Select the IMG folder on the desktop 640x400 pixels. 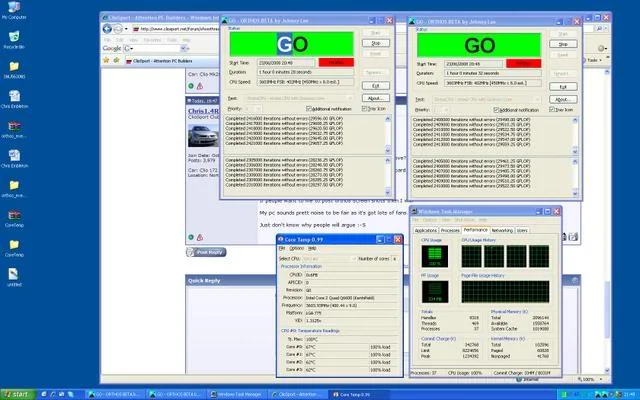tap(14, 66)
